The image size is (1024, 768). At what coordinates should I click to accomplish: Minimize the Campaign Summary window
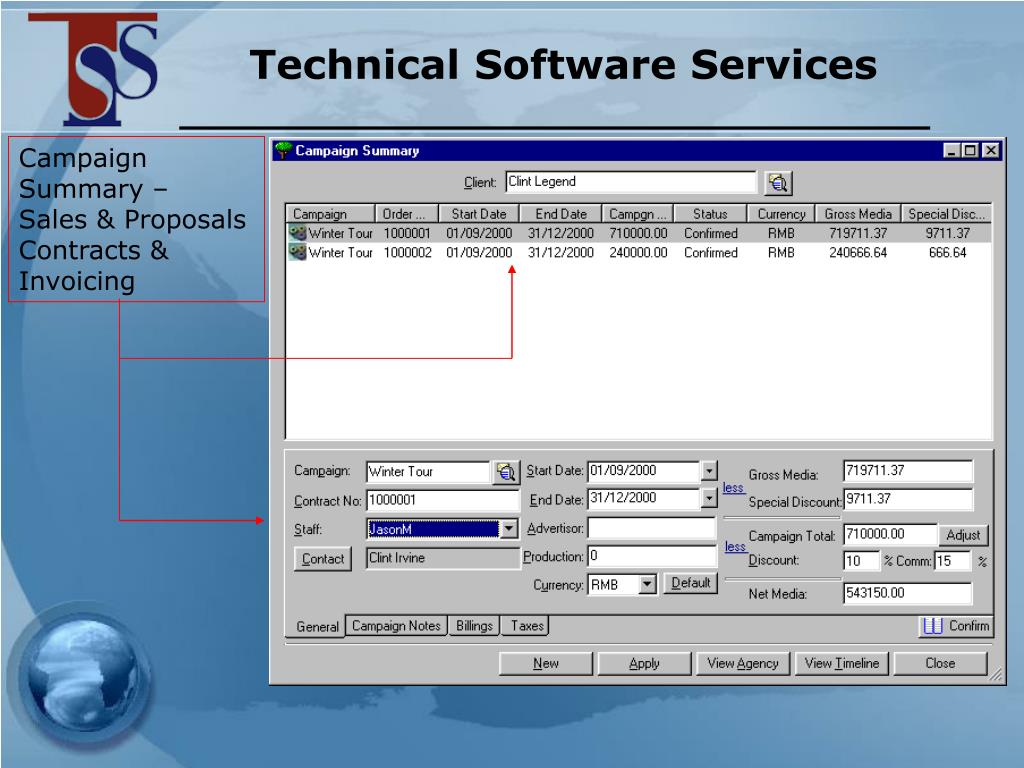[953, 150]
